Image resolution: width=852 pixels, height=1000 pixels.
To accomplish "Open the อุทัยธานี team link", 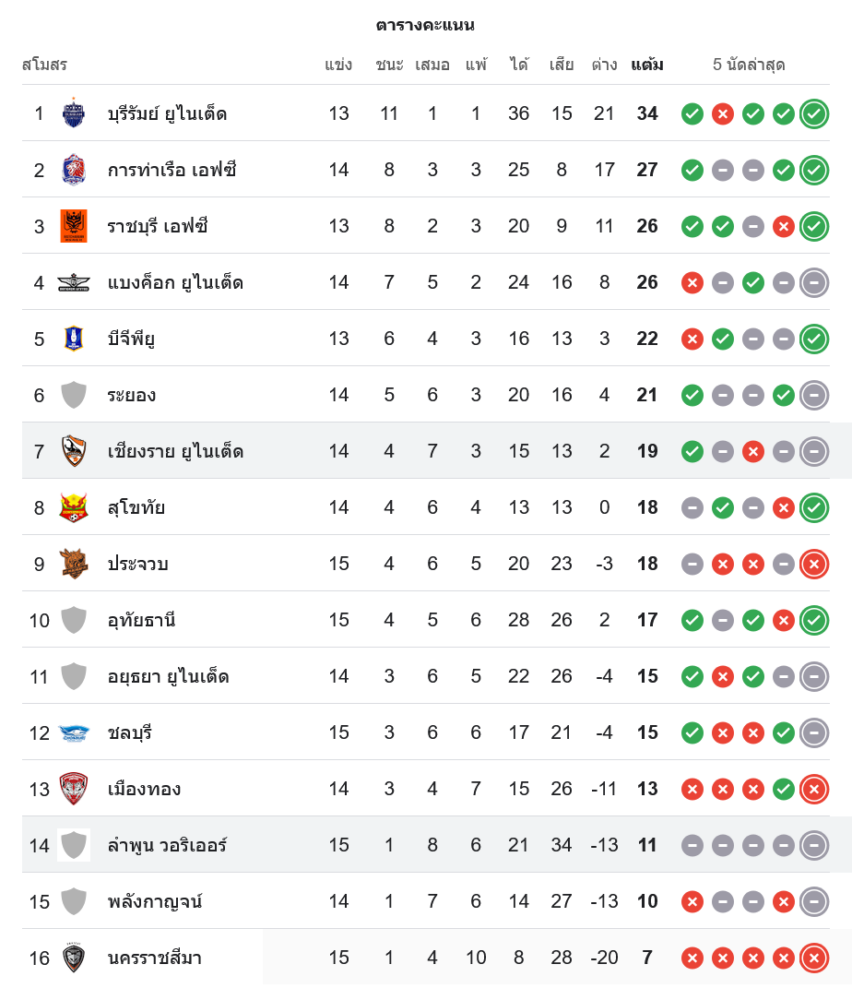I will pos(141,620).
